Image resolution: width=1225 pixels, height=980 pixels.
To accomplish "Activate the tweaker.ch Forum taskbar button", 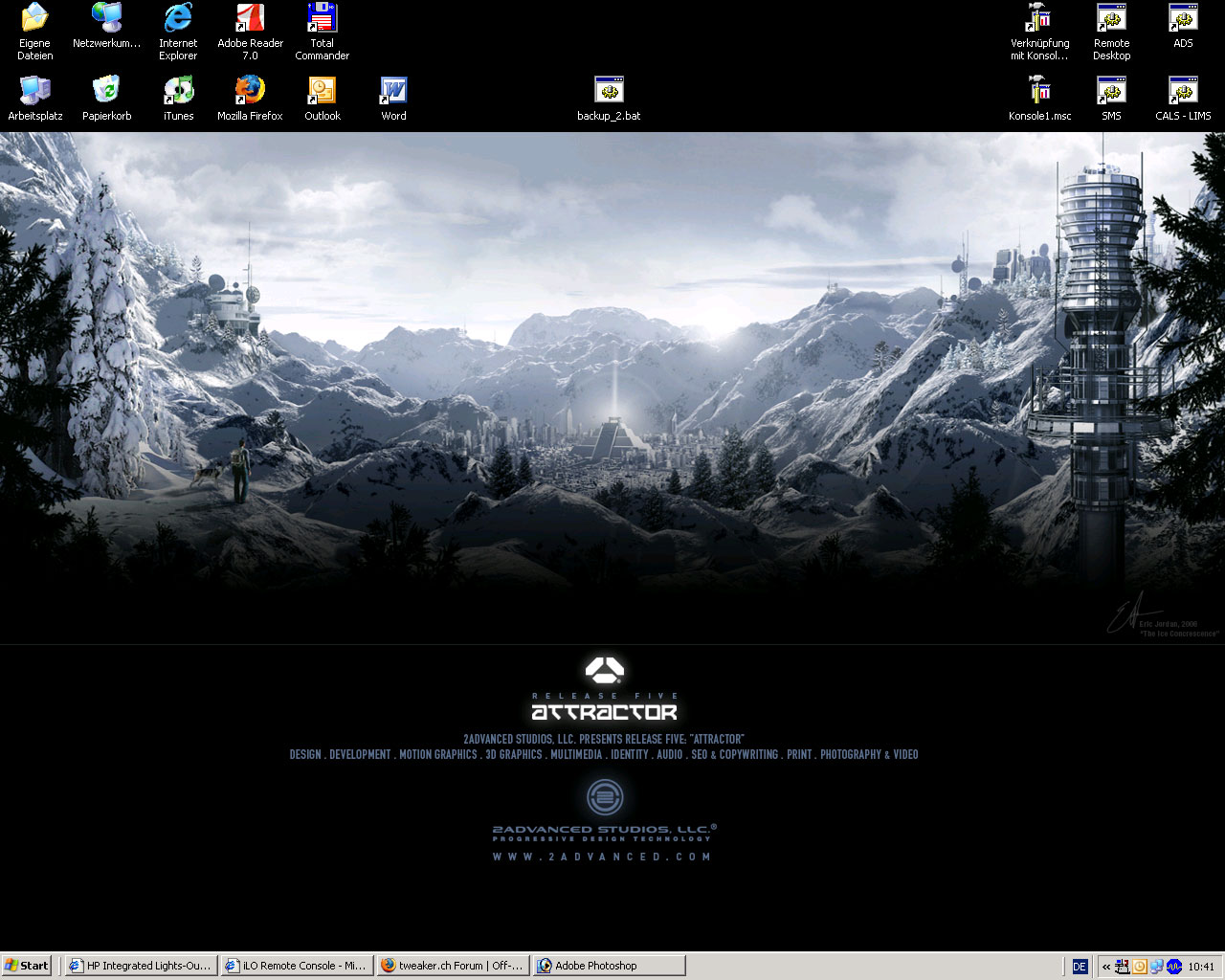I will click(x=453, y=966).
